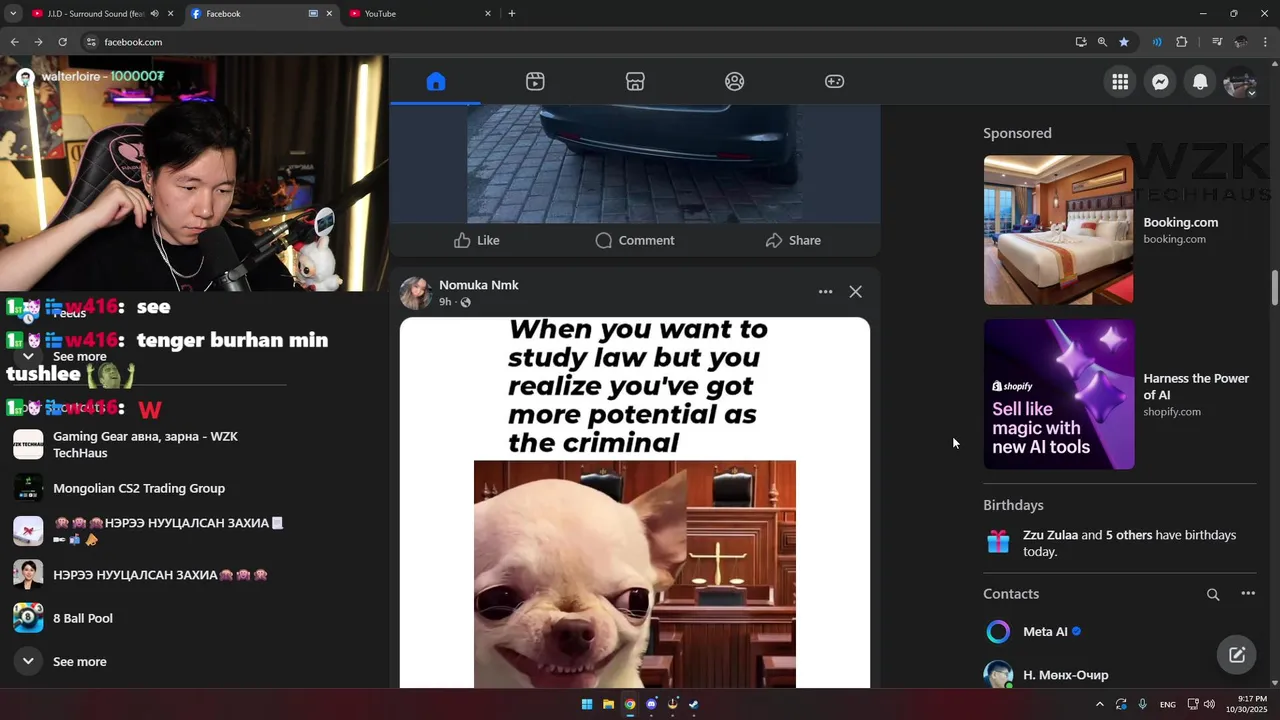Image resolution: width=1280 pixels, height=720 pixels.
Task: Share the car photo post
Action: [793, 240]
